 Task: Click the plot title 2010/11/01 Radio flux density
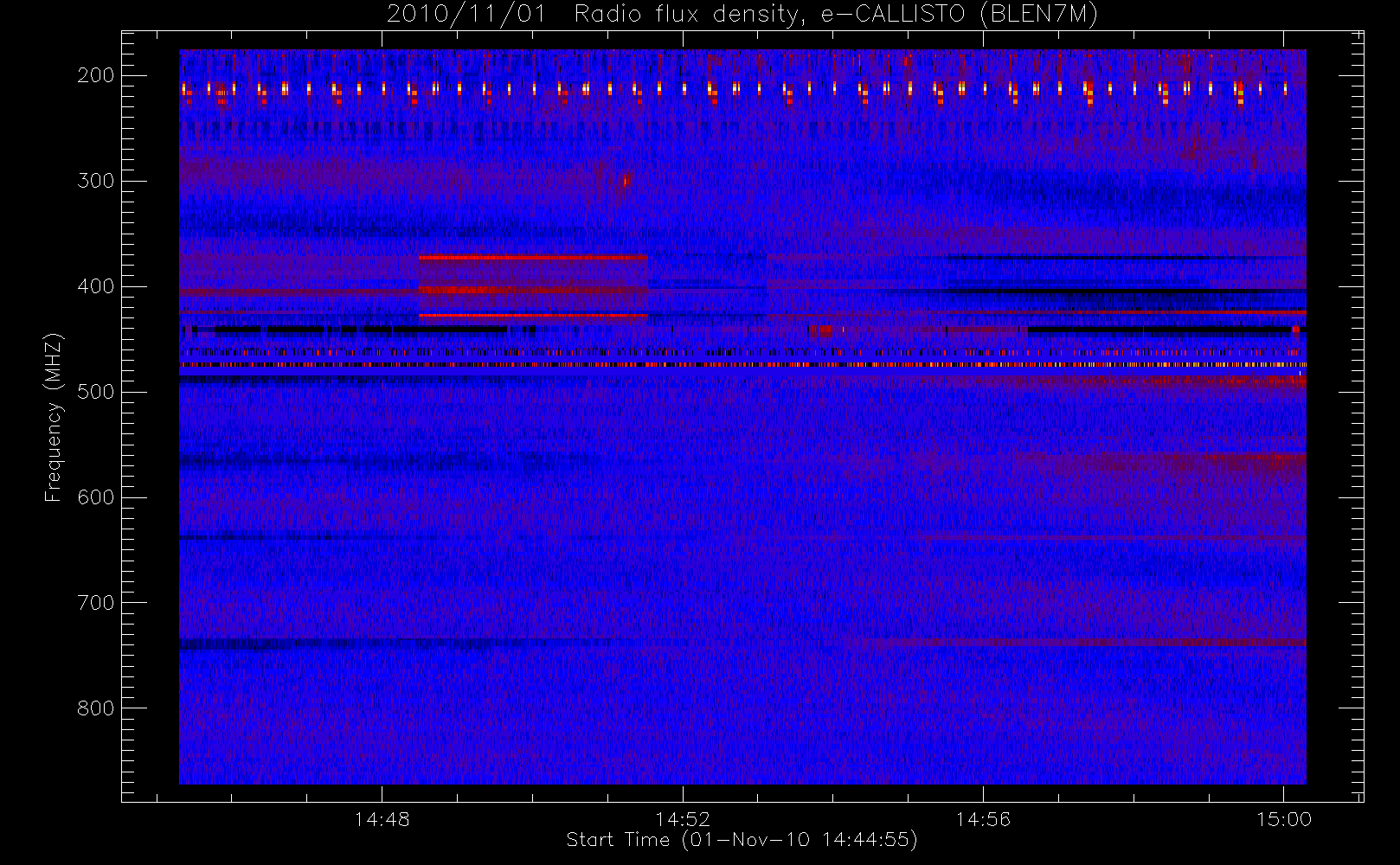coord(742,14)
